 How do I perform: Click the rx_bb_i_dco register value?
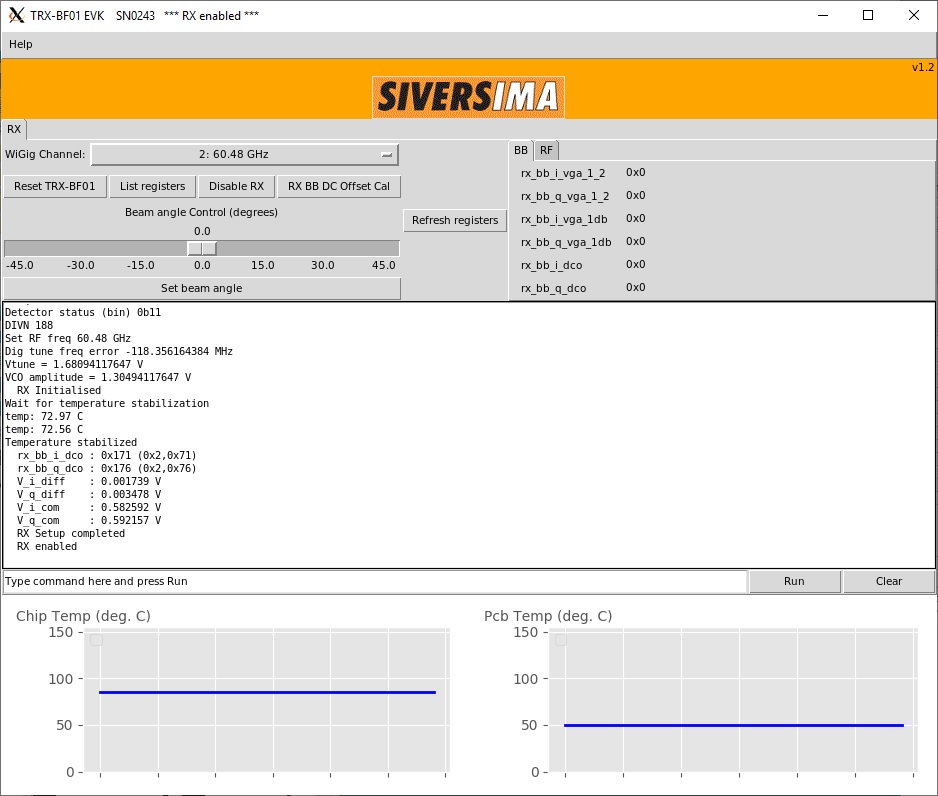coord(635,264)
